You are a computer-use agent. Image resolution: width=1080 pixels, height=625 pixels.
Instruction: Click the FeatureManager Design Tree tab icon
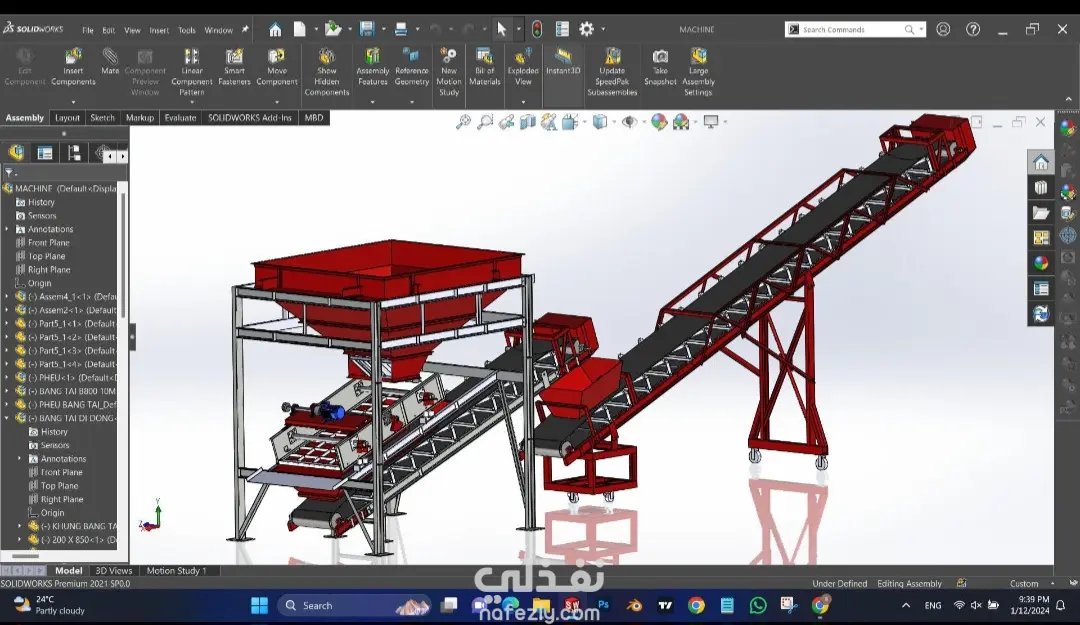pyautogui.click(x=16, y=152)
